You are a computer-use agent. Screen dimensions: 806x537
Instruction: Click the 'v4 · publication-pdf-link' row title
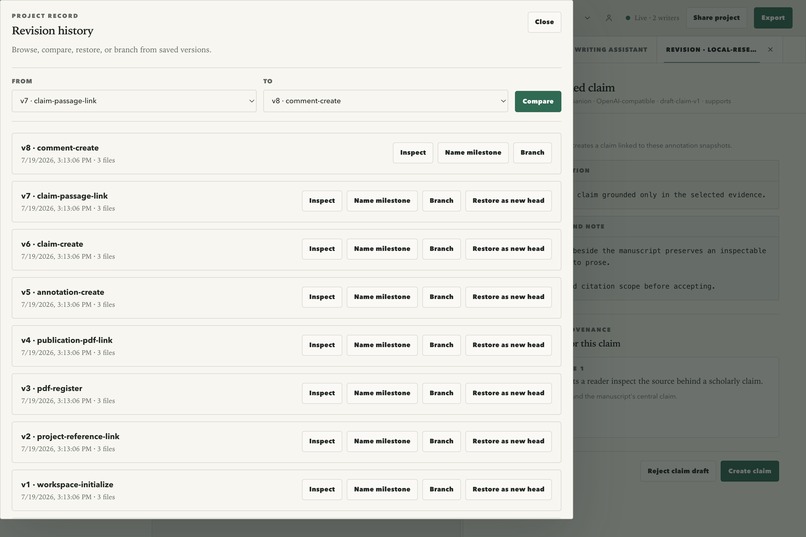click(66, 340)
